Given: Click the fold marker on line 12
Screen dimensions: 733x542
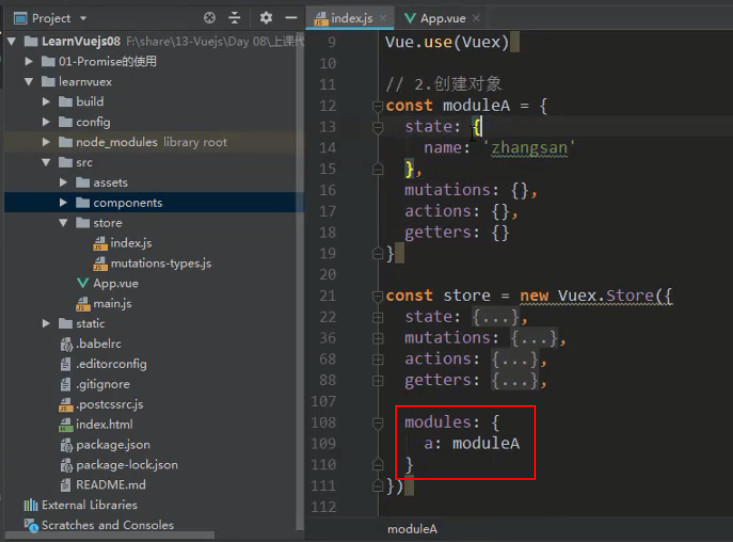Looking at the screenshot, I should coord(378,106).
